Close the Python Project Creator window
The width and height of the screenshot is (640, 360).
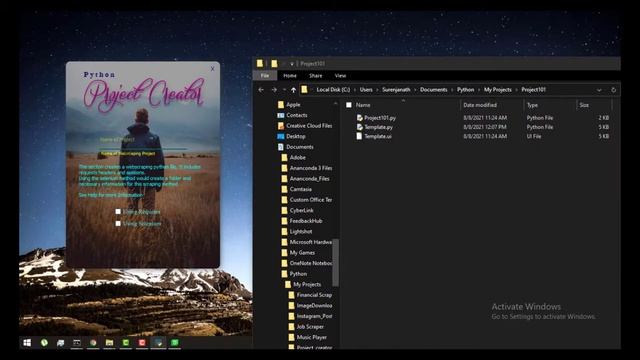tap(212, 69)
